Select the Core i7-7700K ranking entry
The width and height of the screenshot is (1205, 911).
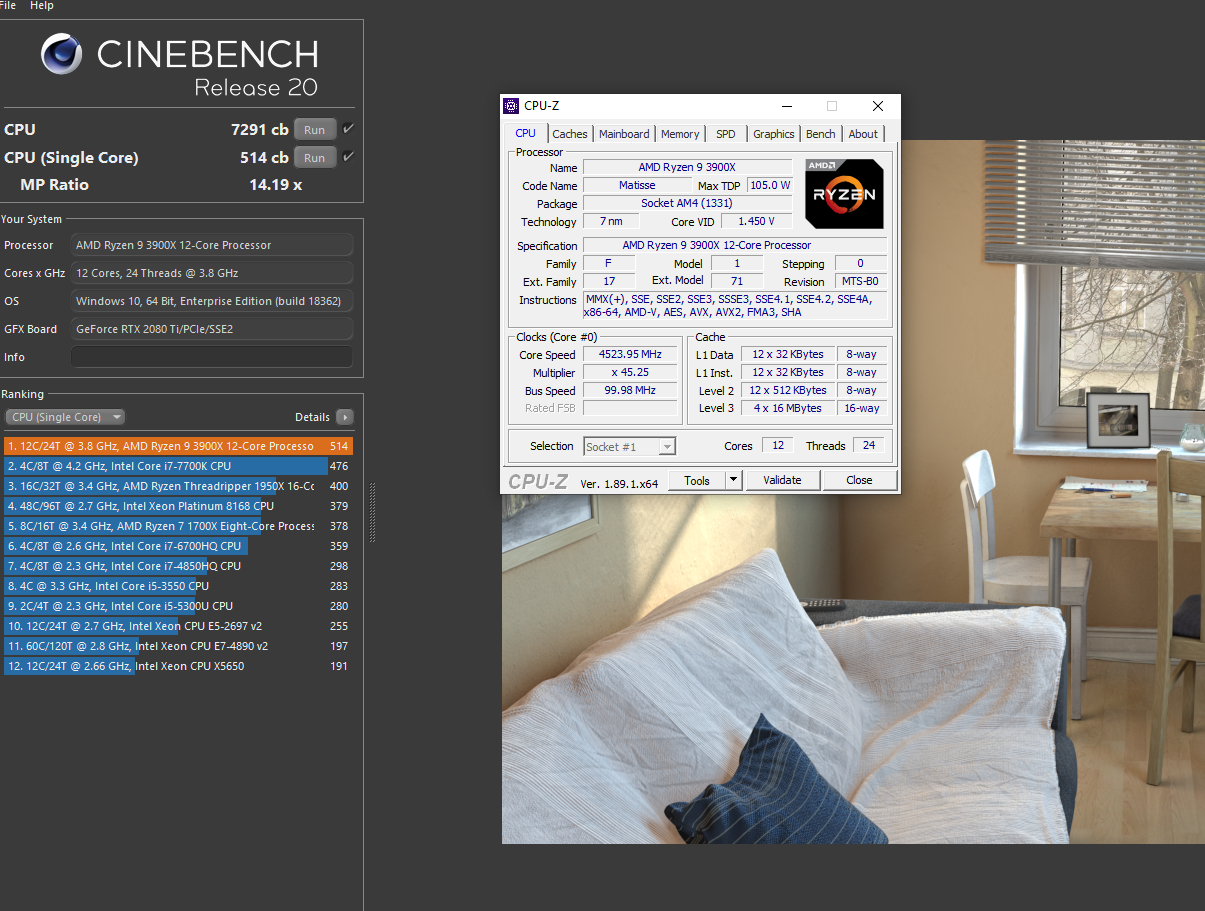click(x=178, y=466)
